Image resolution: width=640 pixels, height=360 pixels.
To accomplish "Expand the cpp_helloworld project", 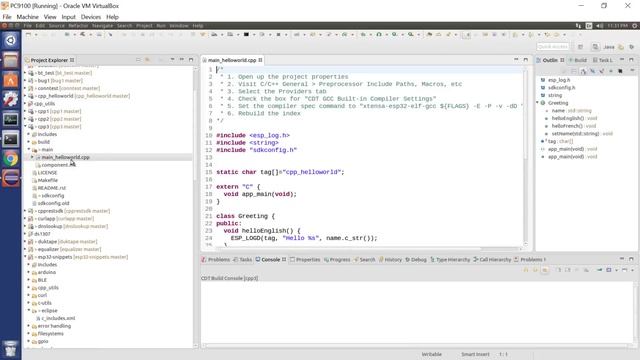I will [x=25, y=96].
